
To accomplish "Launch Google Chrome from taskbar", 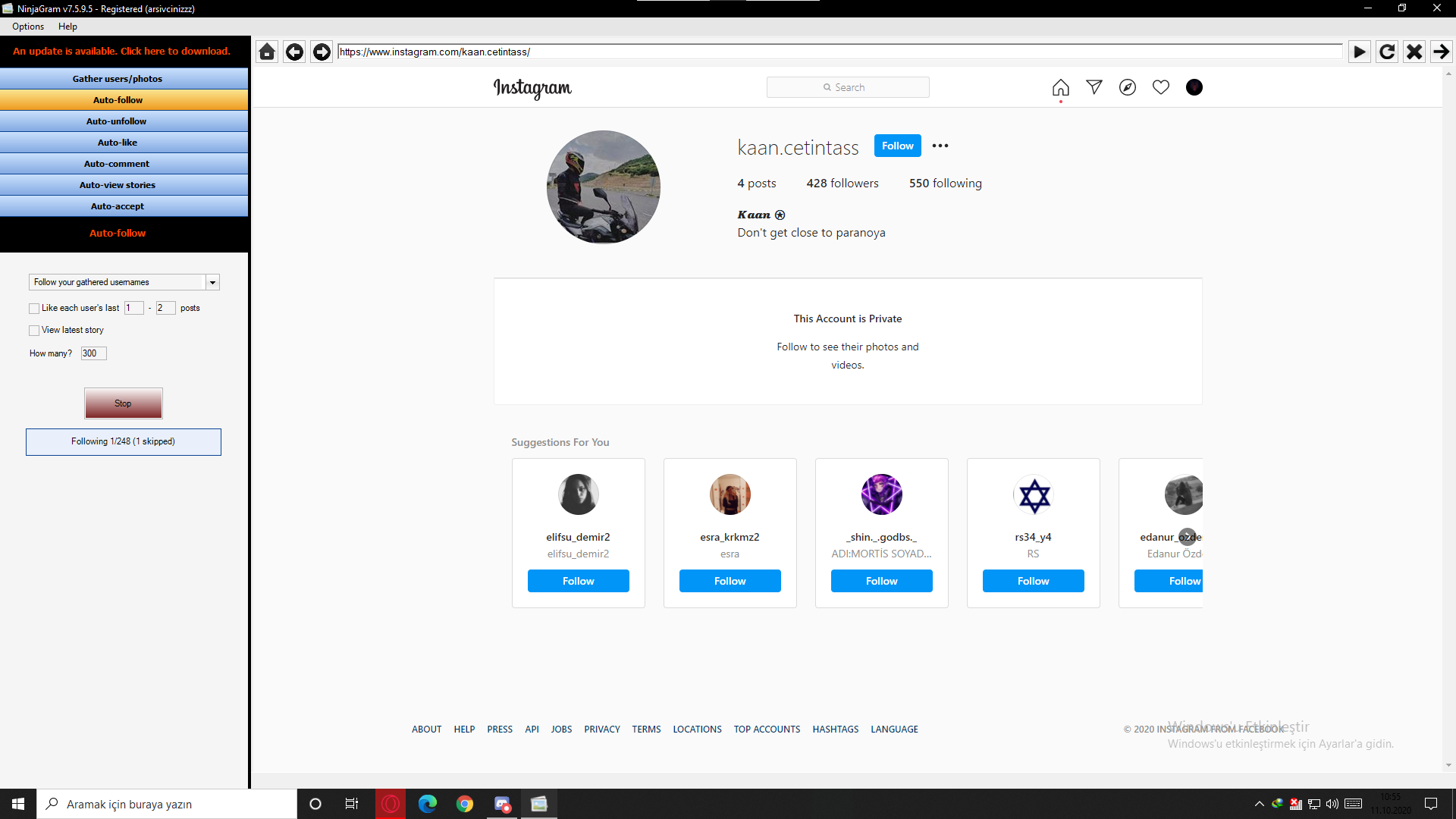I will coord(465,804).
